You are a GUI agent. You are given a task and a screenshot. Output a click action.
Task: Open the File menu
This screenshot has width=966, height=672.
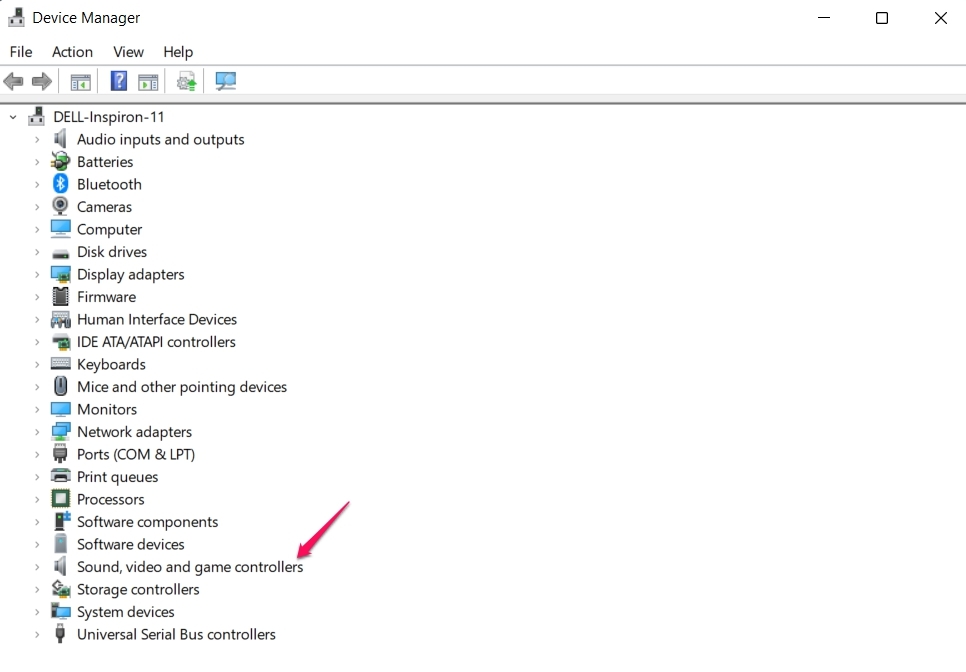21,52
